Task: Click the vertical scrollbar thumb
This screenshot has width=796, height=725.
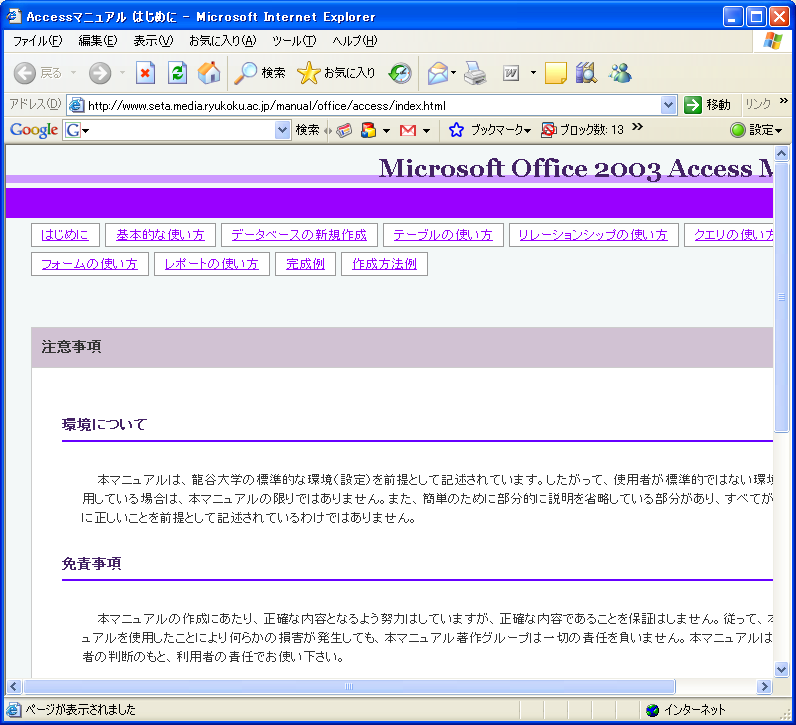Action: tap(781, 297)
